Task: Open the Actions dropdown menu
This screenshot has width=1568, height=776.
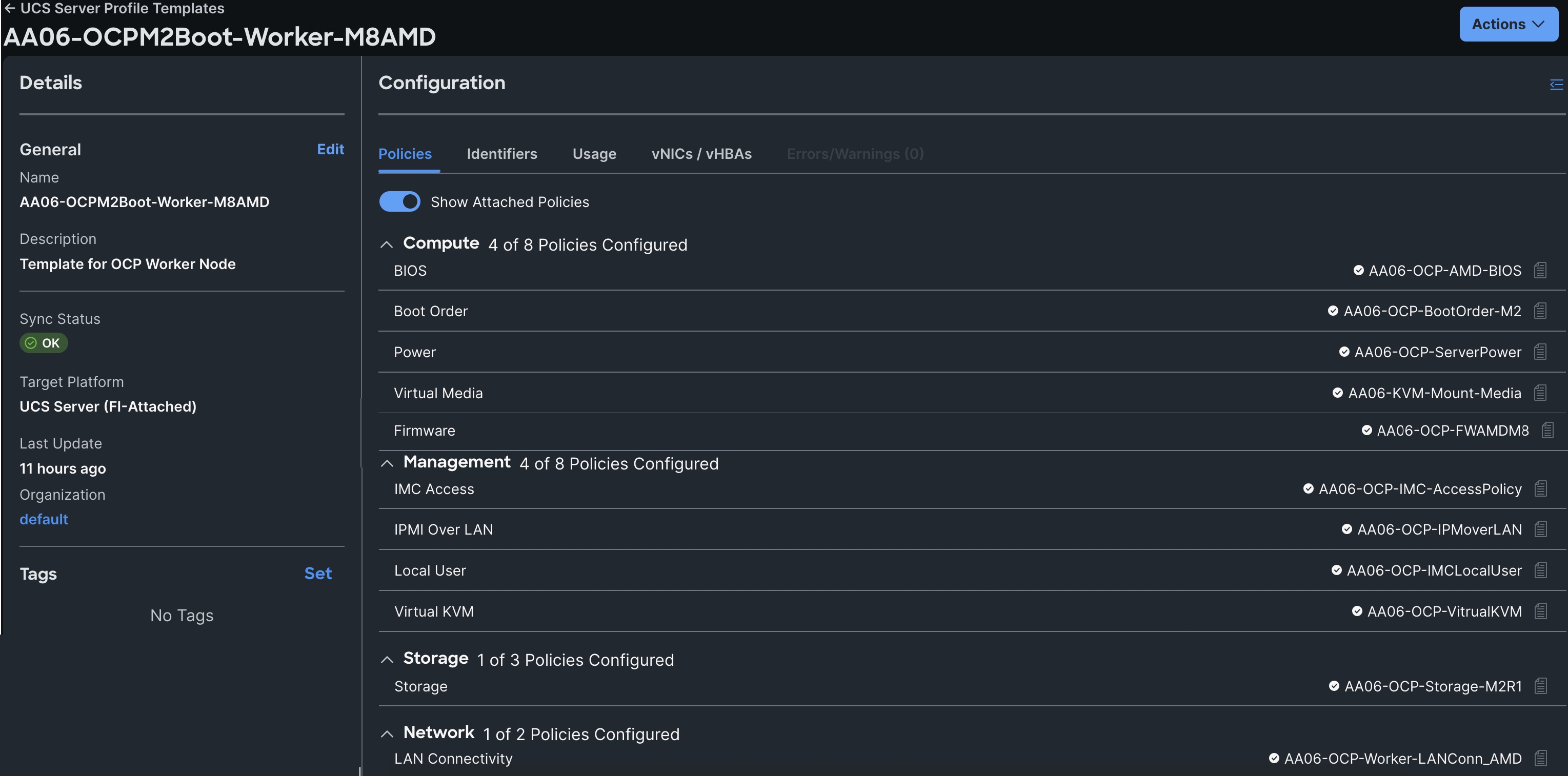Action: point(1507,24)
